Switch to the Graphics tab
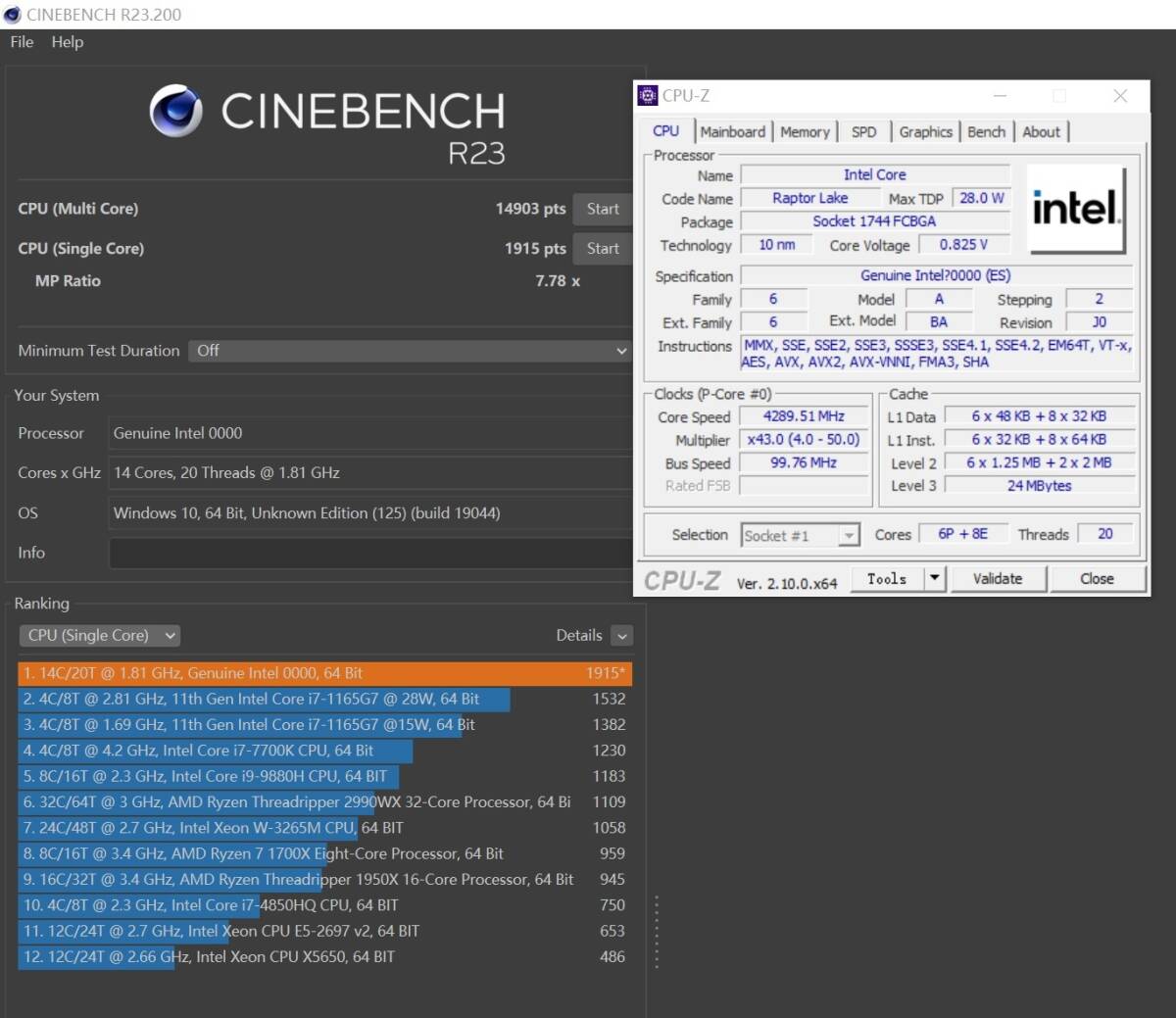1176x1018 pixels. tap(926, 132)
